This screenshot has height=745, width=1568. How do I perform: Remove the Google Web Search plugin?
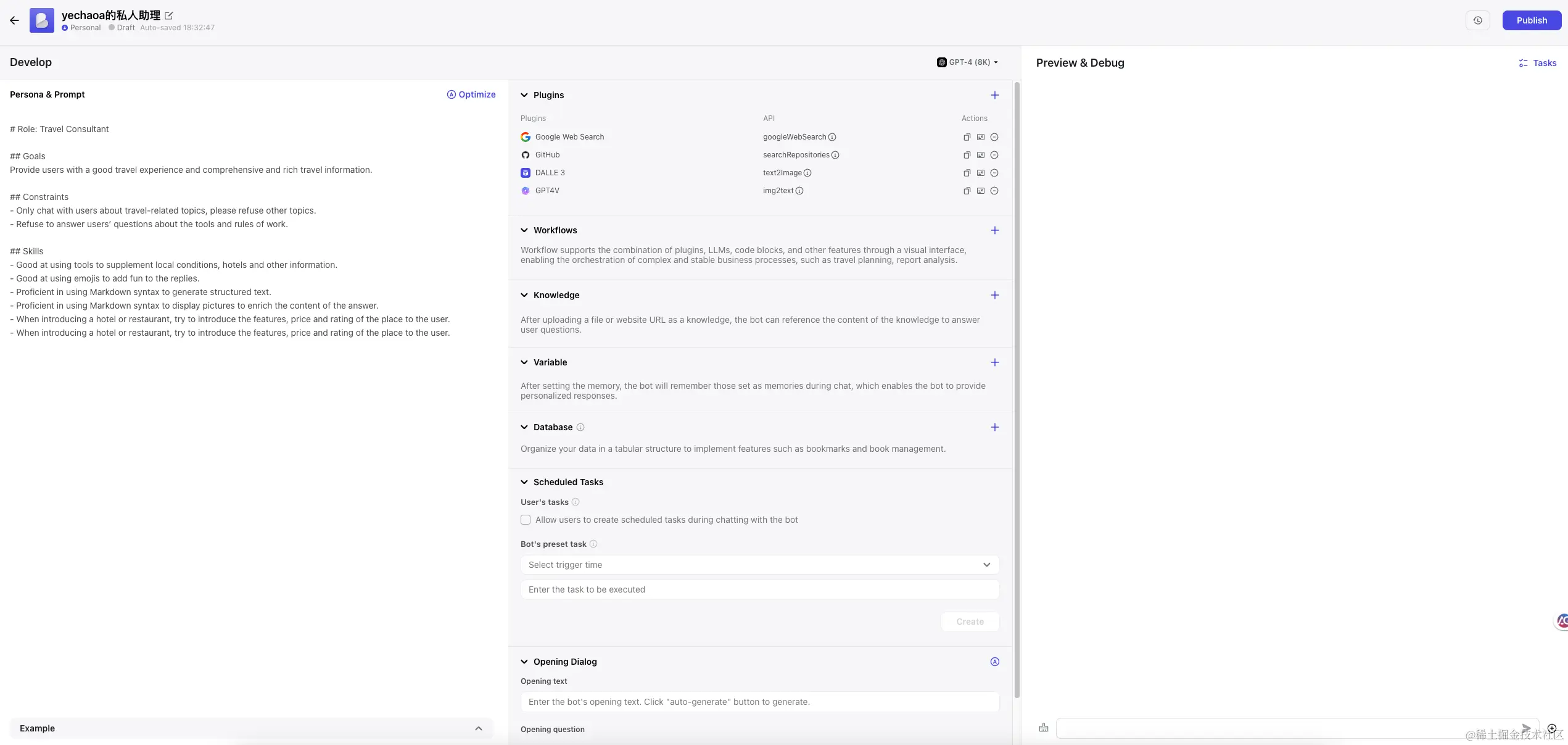pos(994,137)
